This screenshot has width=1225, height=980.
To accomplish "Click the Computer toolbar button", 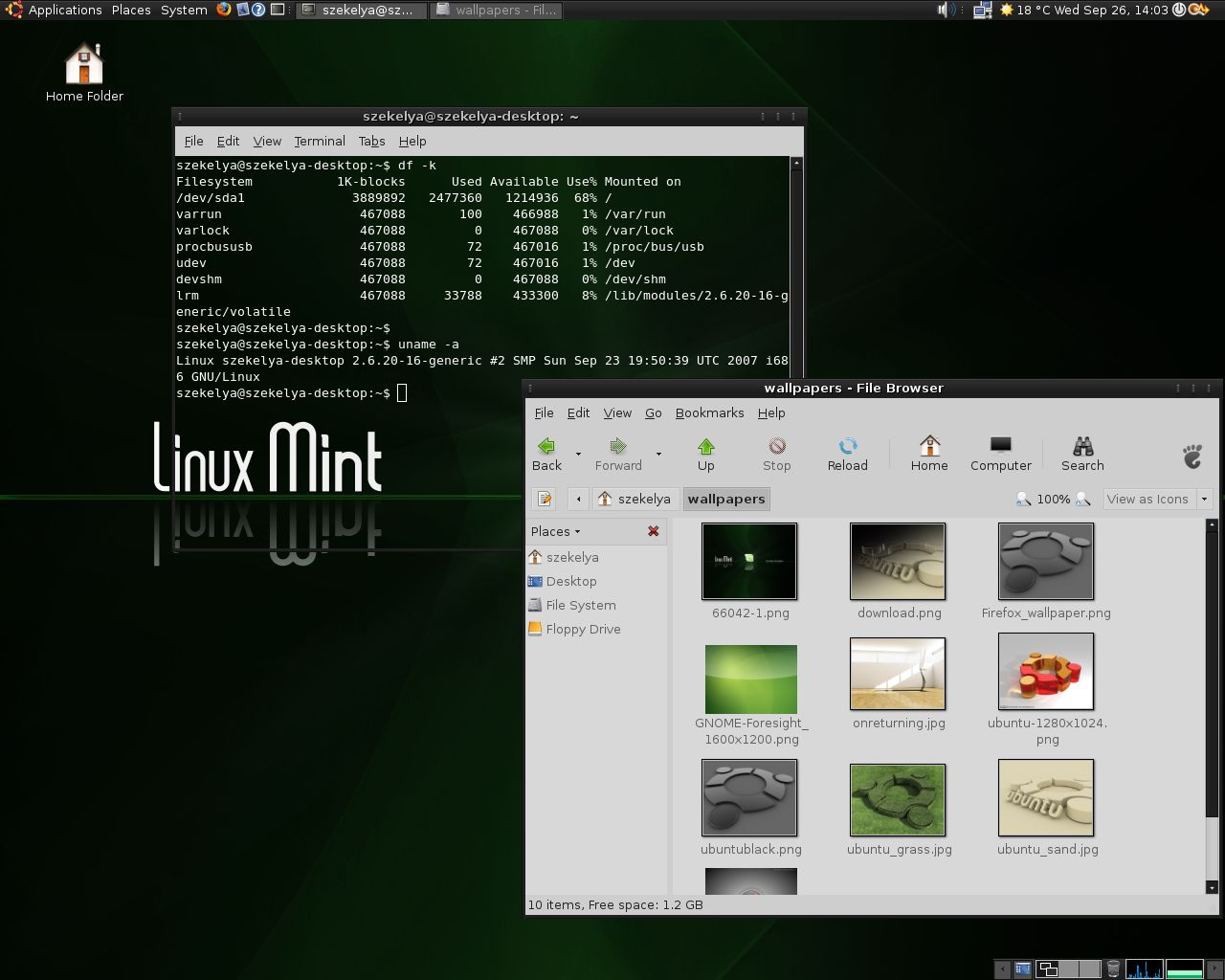I will (x=1000, y=454).
